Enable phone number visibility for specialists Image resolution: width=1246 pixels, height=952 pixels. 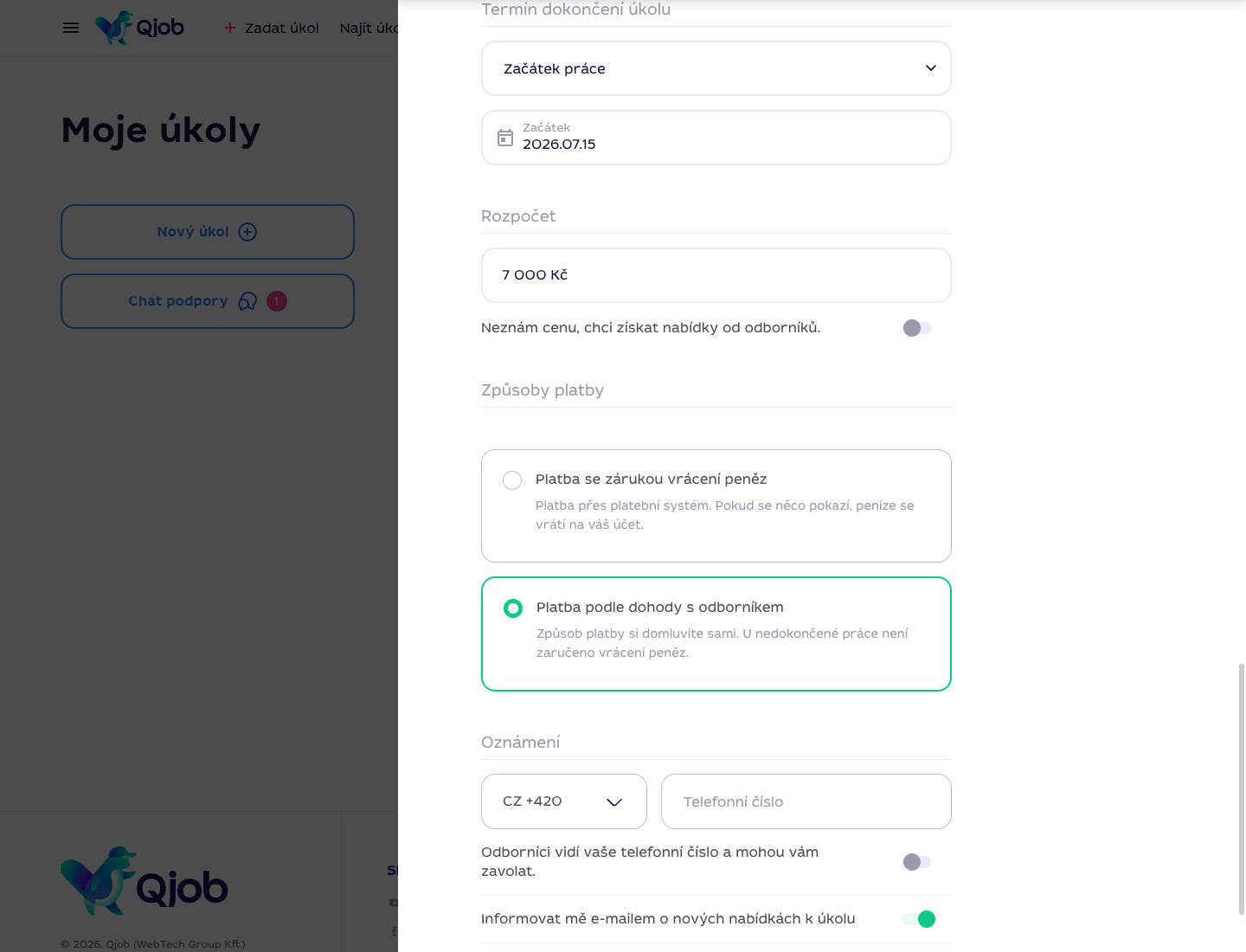(x=917, y=862)
